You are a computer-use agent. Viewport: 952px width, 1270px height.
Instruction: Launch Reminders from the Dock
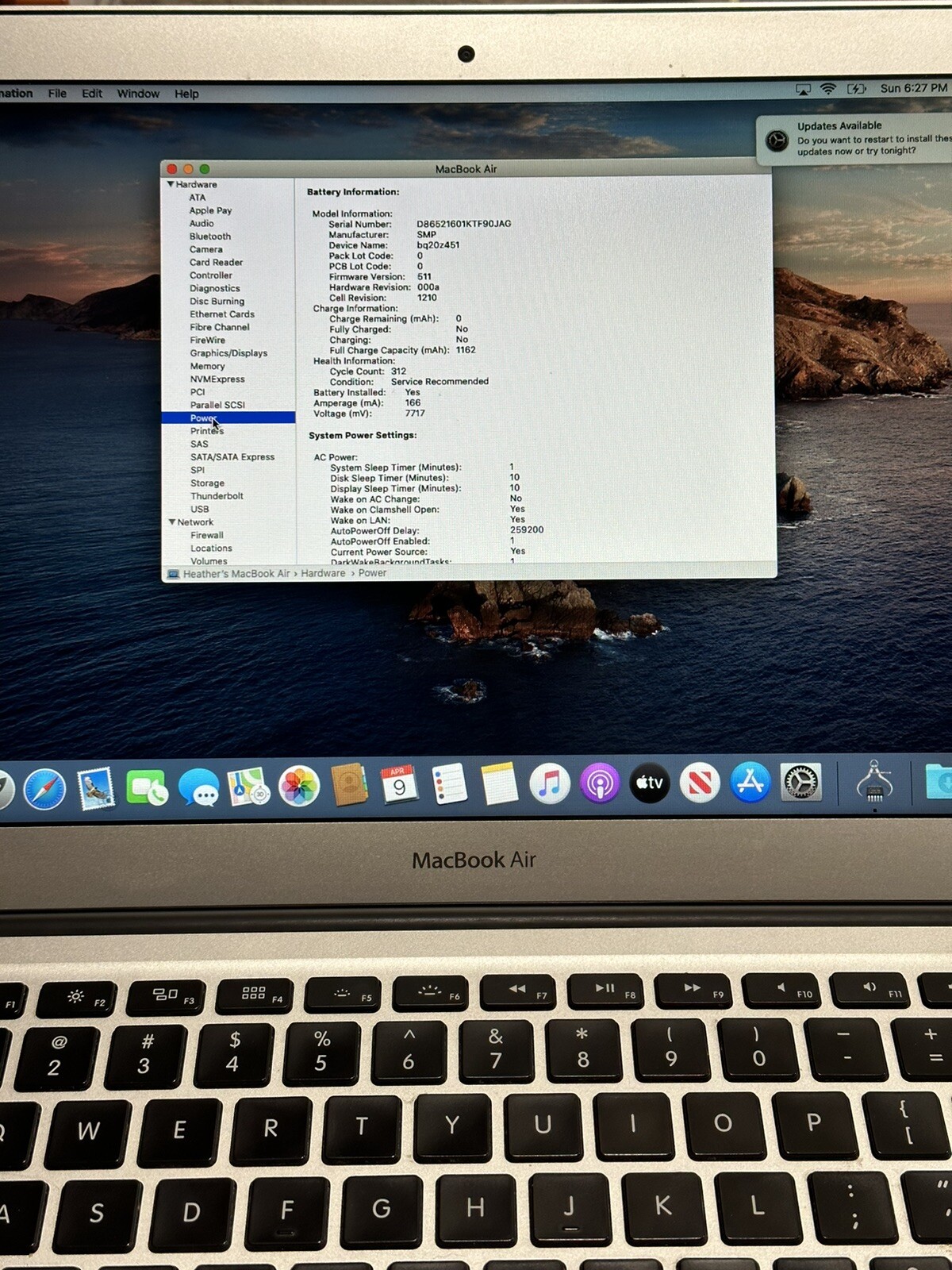coord(449,783)
